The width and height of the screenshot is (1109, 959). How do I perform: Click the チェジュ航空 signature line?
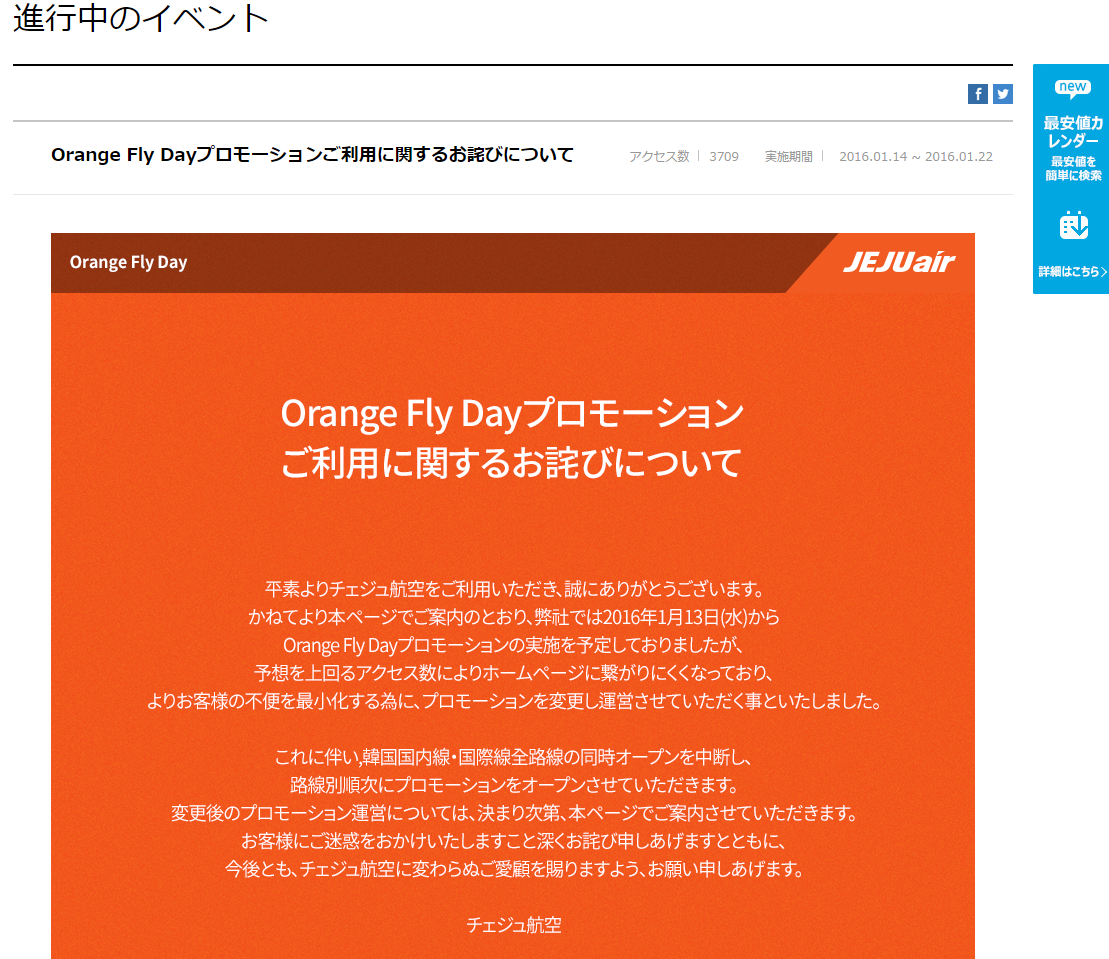coord(514,925)
